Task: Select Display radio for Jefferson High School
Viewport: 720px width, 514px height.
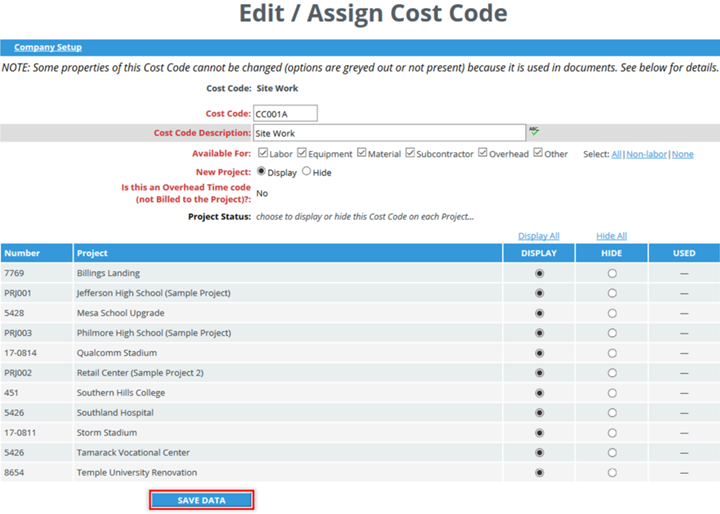Action: (539, 293)
